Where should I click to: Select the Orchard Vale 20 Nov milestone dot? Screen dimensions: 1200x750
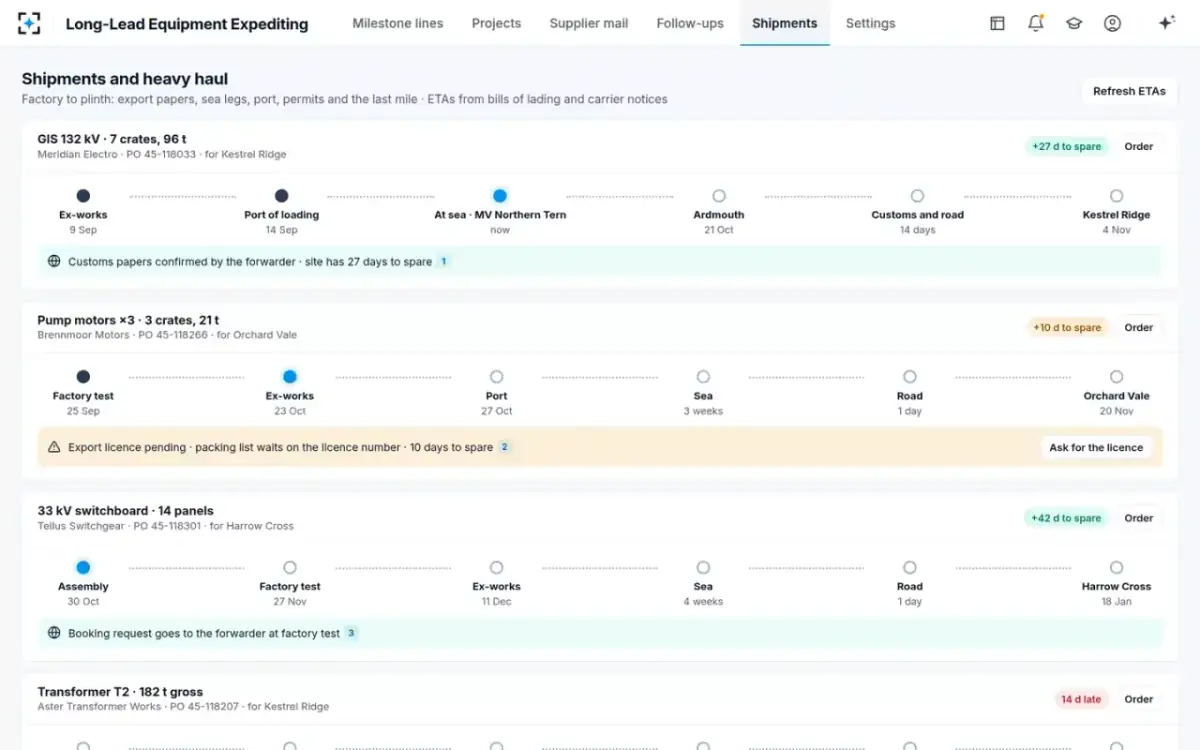(1116, 377)
